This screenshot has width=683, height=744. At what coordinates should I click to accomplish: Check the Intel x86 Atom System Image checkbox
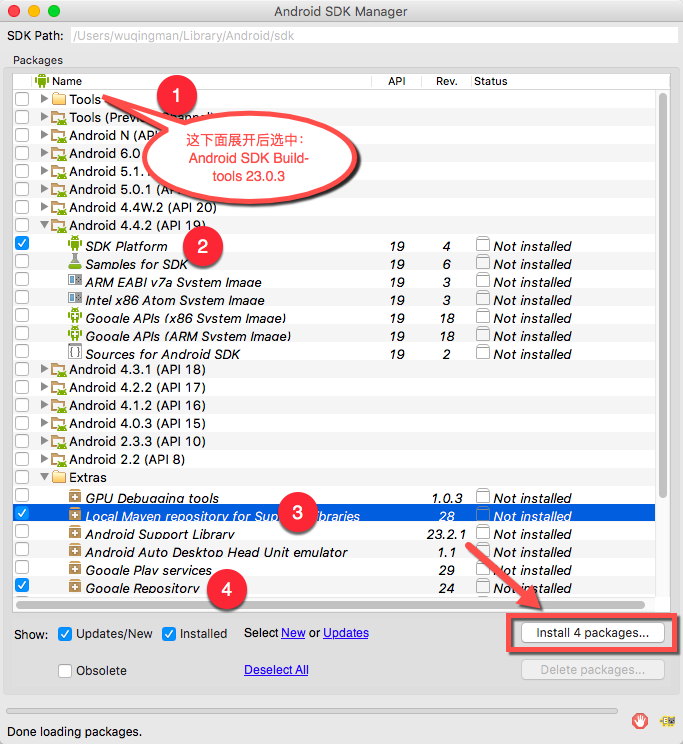(x=22, y=297)
